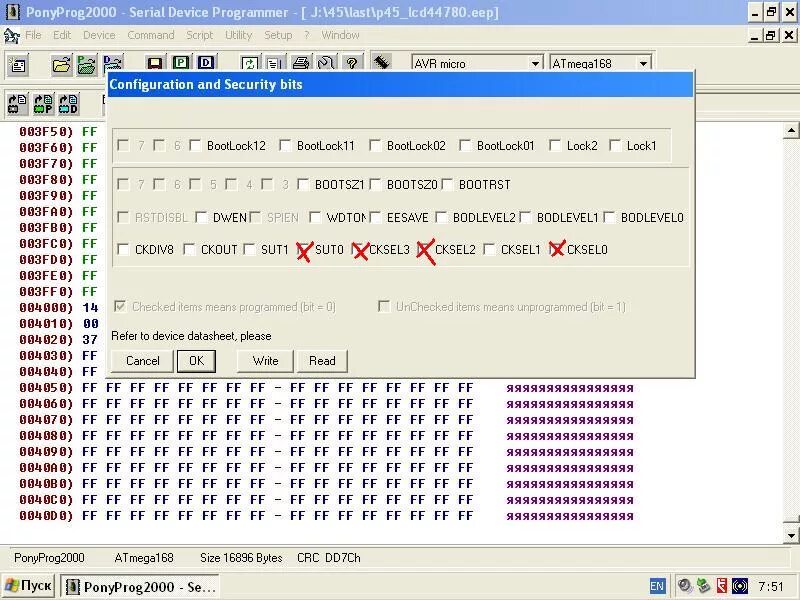Viewport: 800px width, 600px height.
Task: Toggle the BootLock11 checkbox
Action: 285,145
